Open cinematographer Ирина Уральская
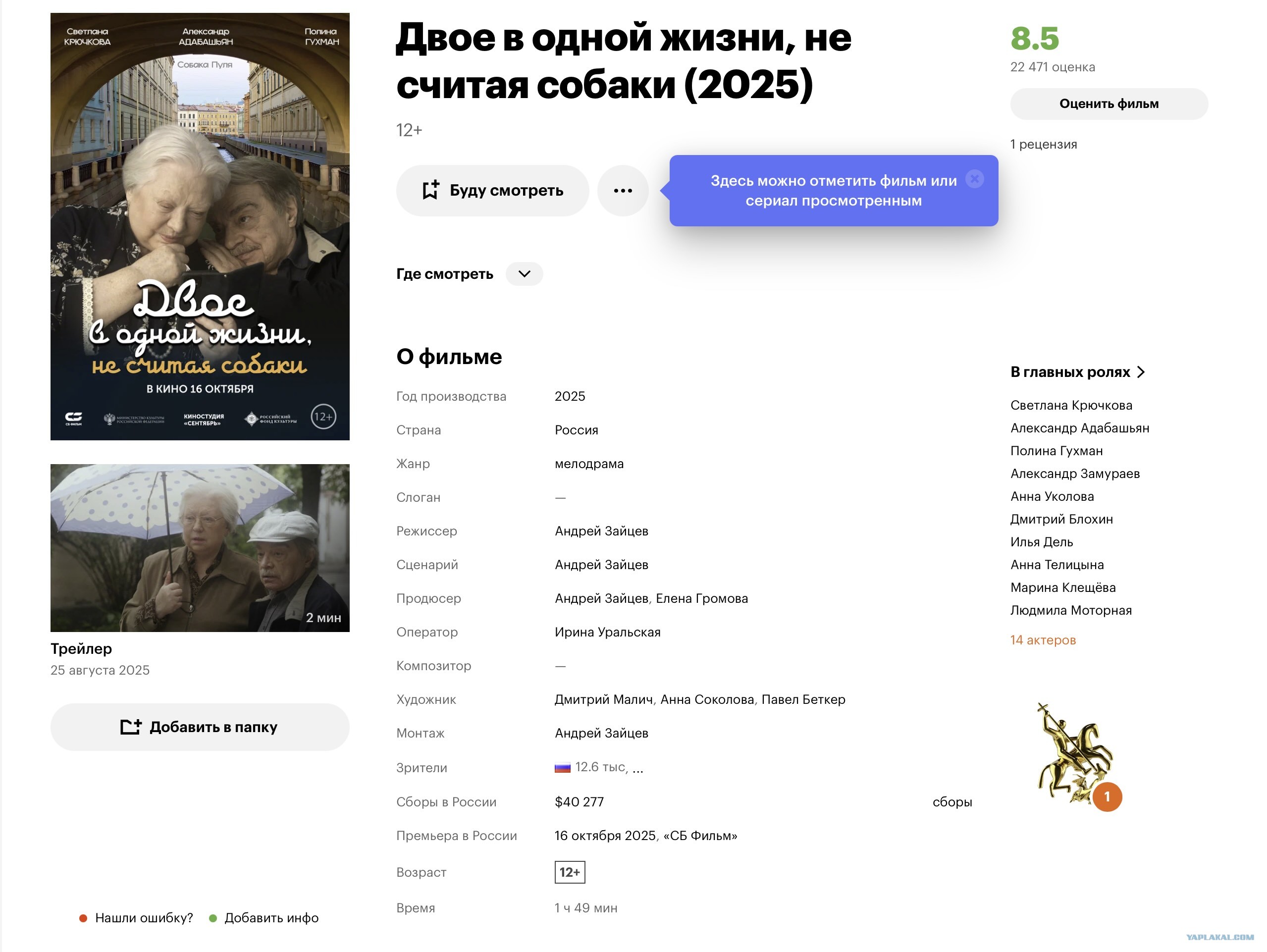The width and height of the screenshot is (1267, 952). 607,633
